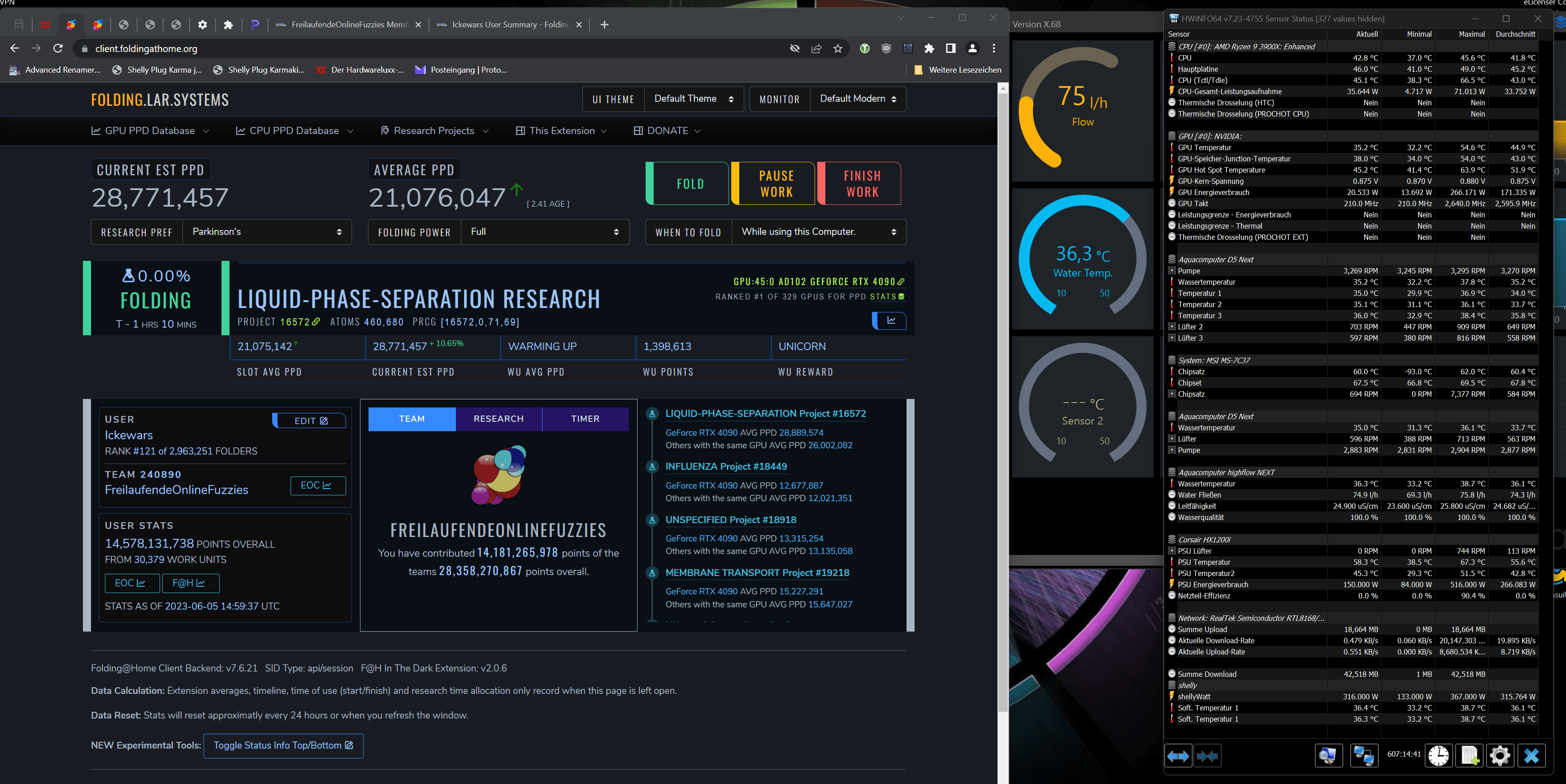Viewport: 1566px width, 784px height.
Task: Bookmark this page with star icon
Action: click(x=838, y=48)
